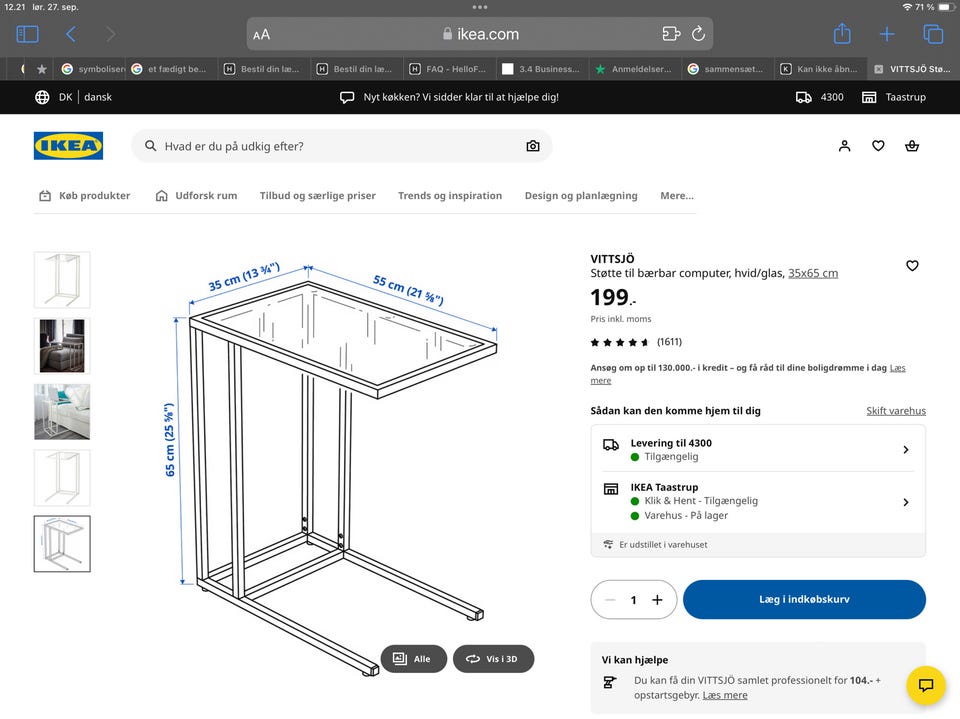Open the favorites heart in the header

pos(878,146)
